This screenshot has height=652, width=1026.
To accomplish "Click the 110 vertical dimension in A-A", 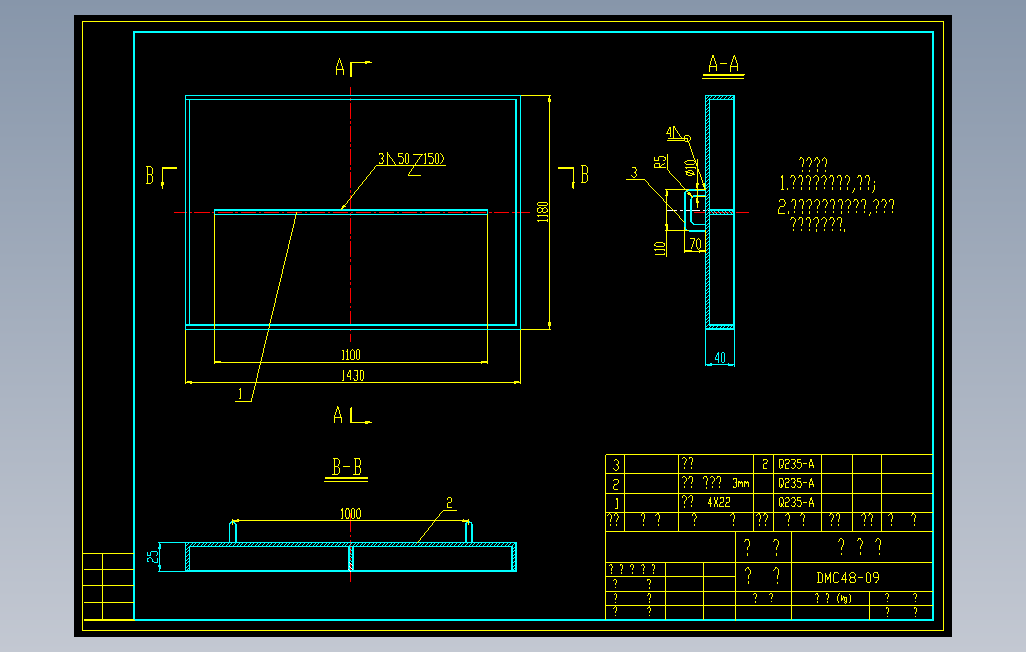I will point(660,248).
